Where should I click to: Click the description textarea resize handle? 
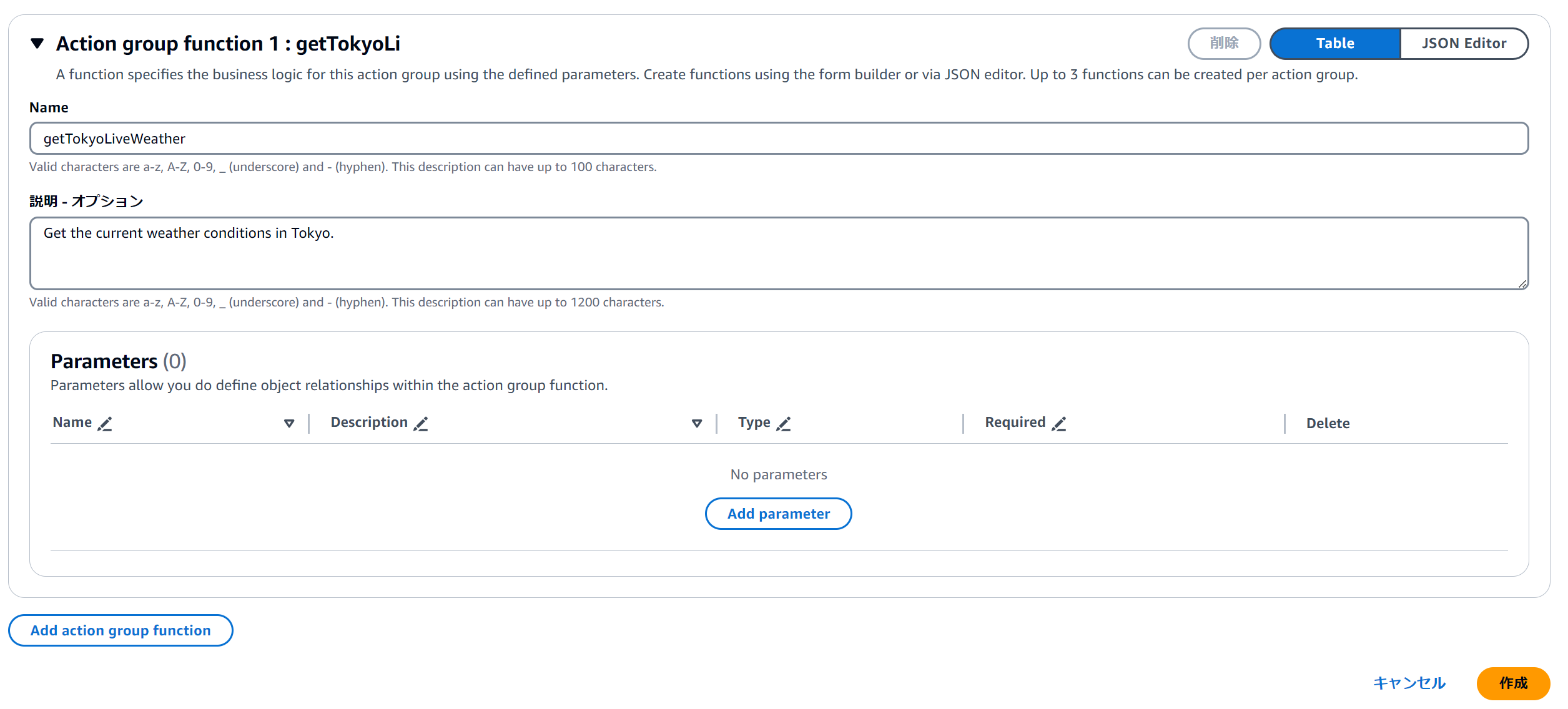(1522, 284)
